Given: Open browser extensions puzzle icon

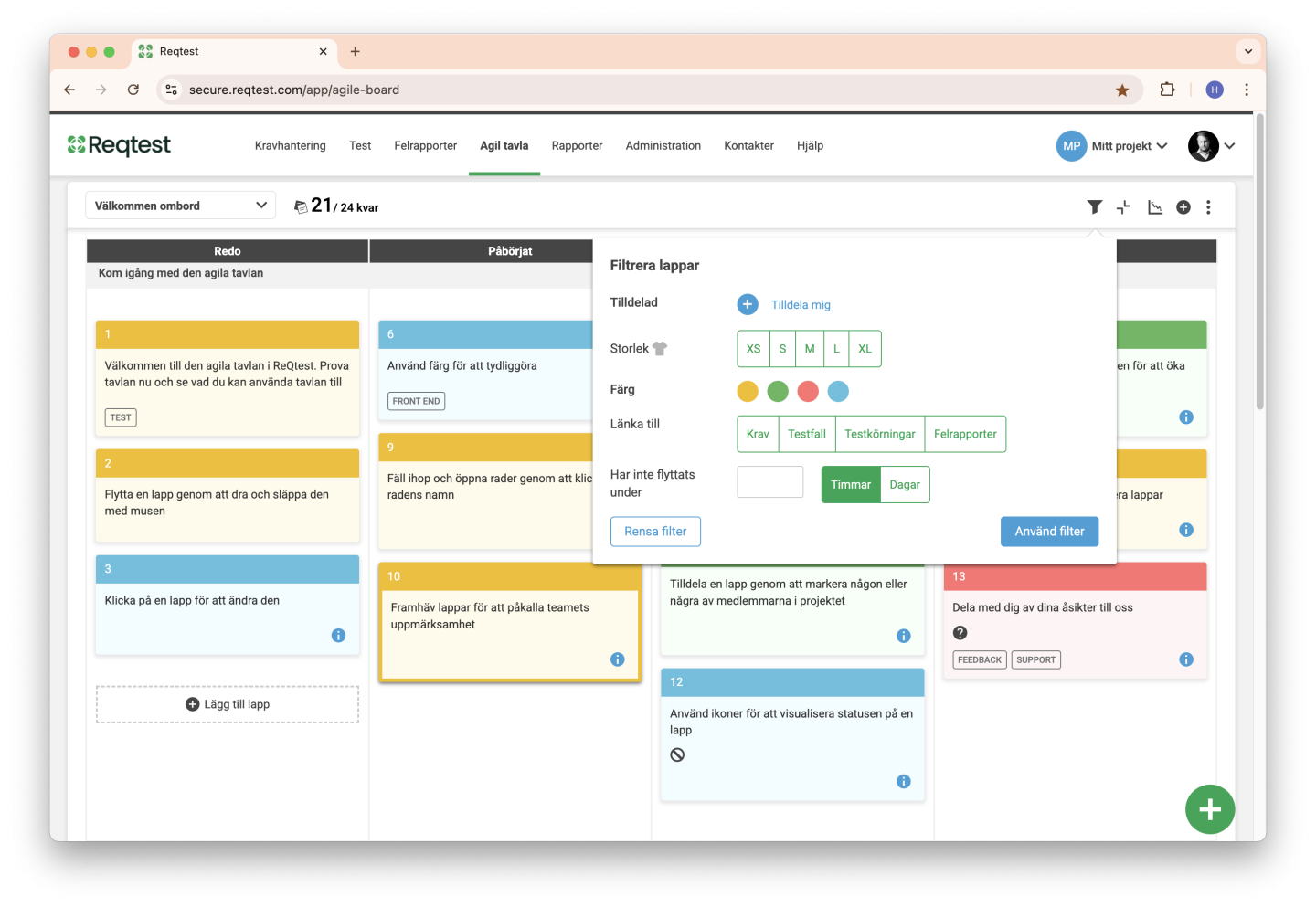Looking at the screenshot, I should pyautogui.click(x=1167, y=90).
